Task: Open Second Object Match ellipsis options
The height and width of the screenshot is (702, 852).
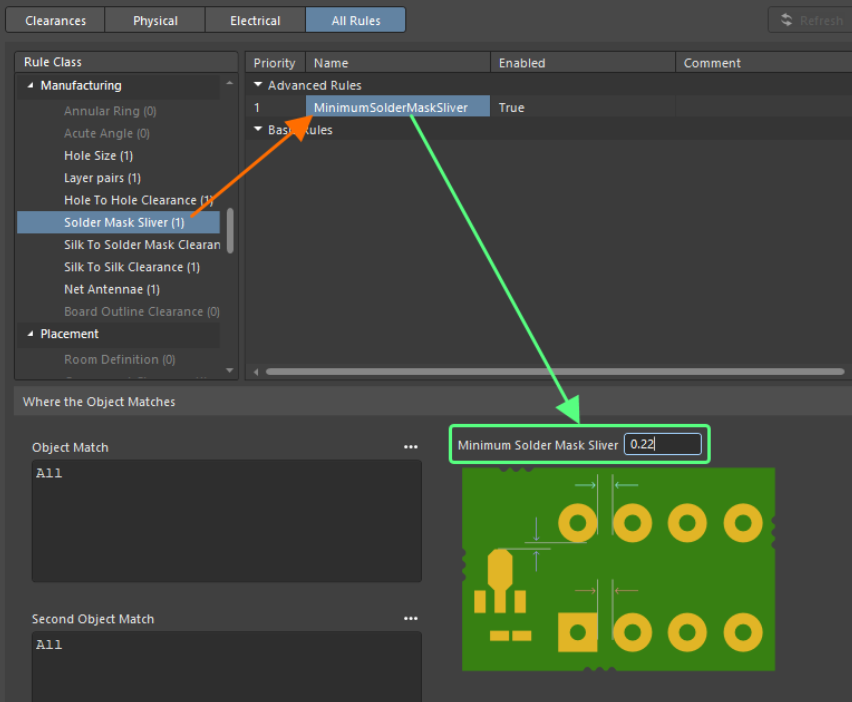Action: [410, 619]
